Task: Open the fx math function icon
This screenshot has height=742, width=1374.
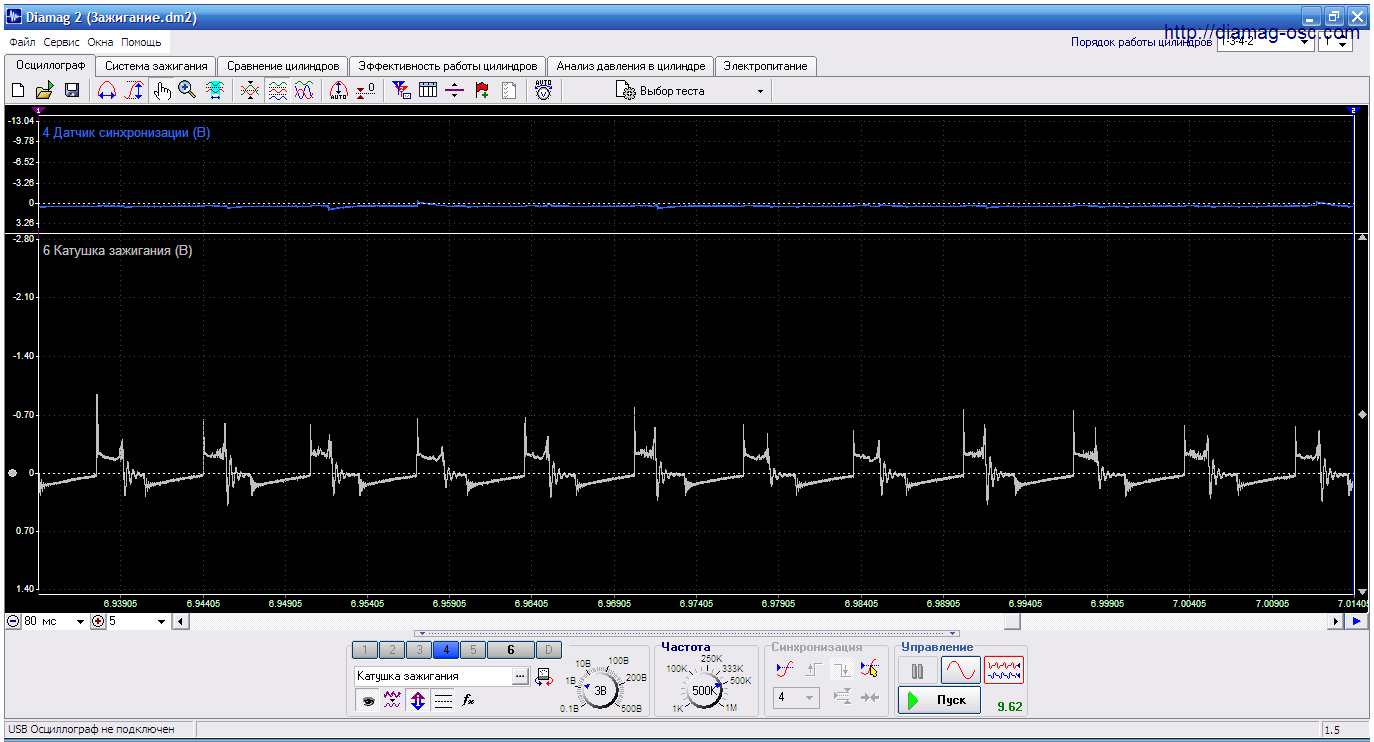Action: tap(468, 701)
